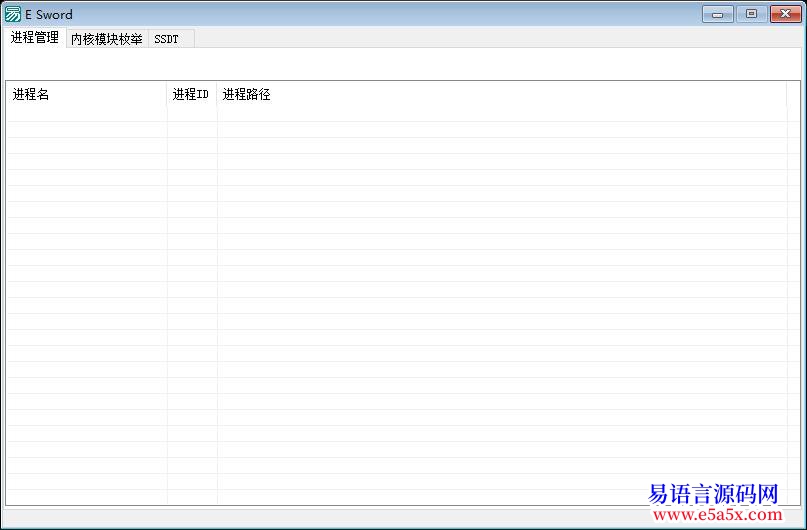
Task: Click the status bar at window bottom
Action: point(300,518)
